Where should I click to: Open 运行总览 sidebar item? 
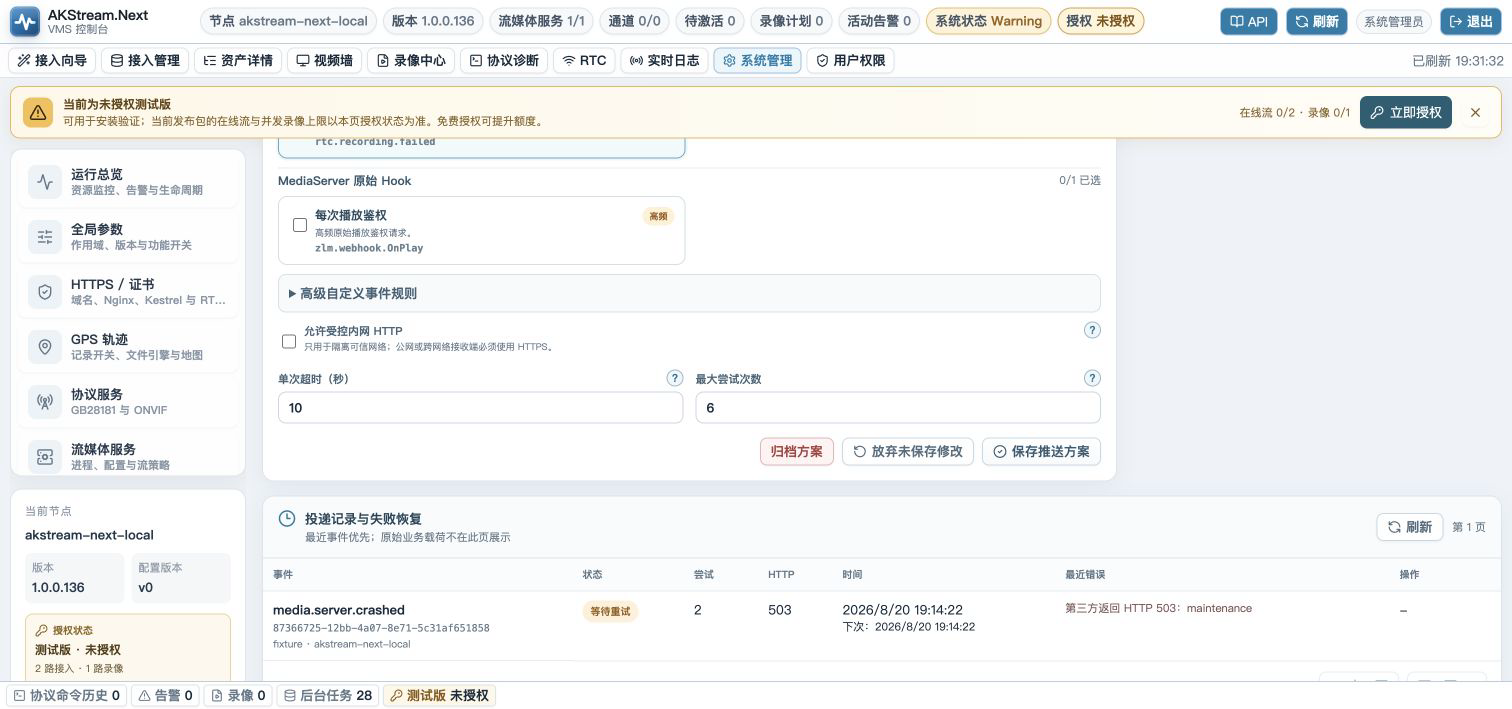128,181
